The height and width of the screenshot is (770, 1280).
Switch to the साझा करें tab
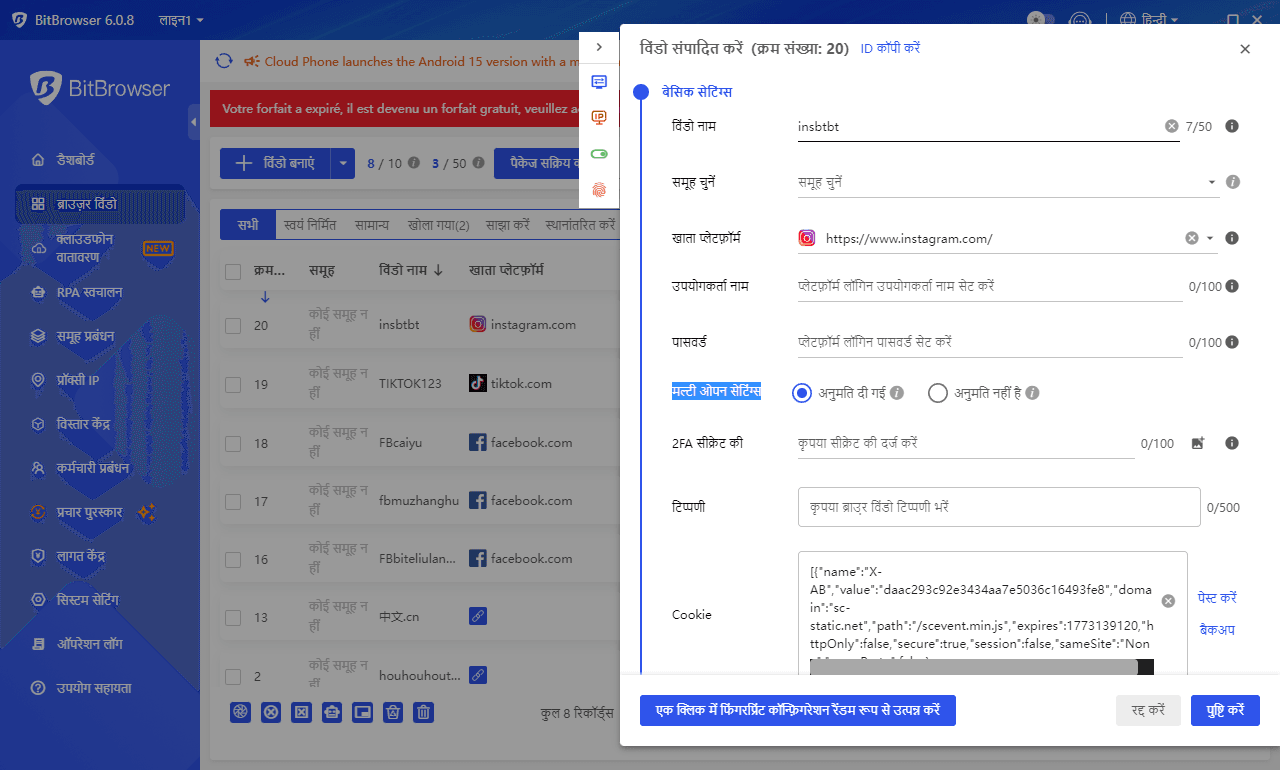coord(507,225)
